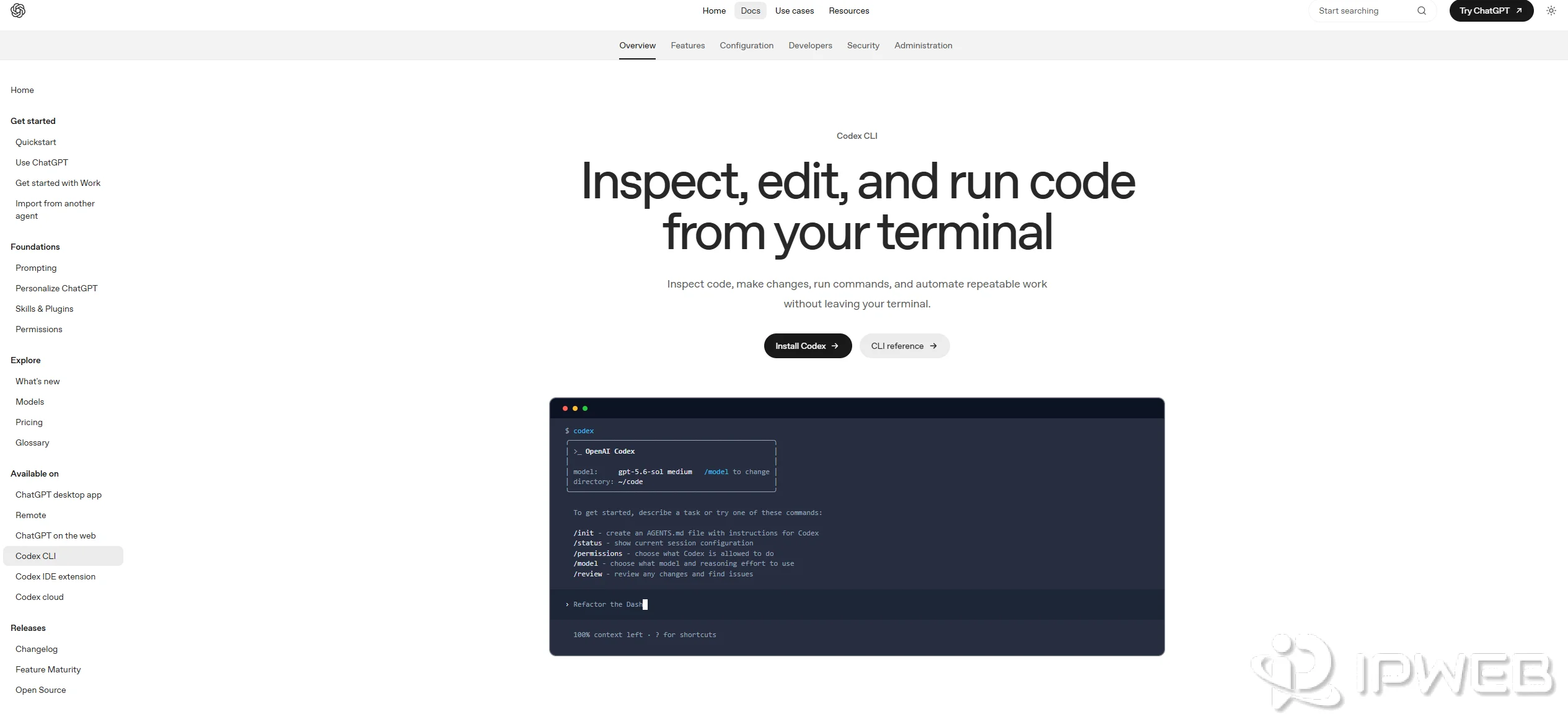Image resolution: width=1568 pixels, height=722 pixels.
Task: Click the Foundations section heading
Action: click(x=35, y=247)
